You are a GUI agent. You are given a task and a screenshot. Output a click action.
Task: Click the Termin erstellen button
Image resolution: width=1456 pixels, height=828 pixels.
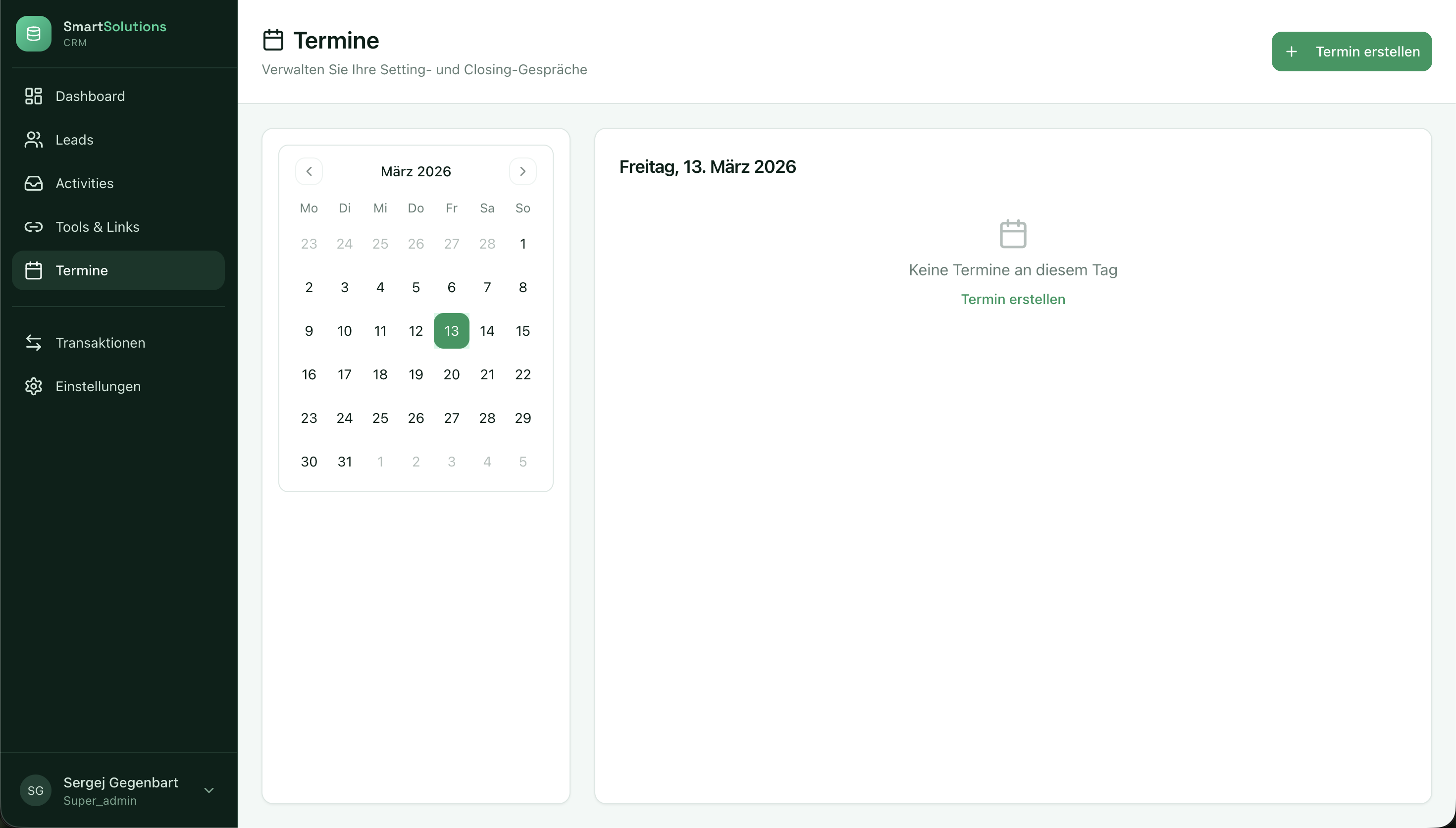(1352, 51)
